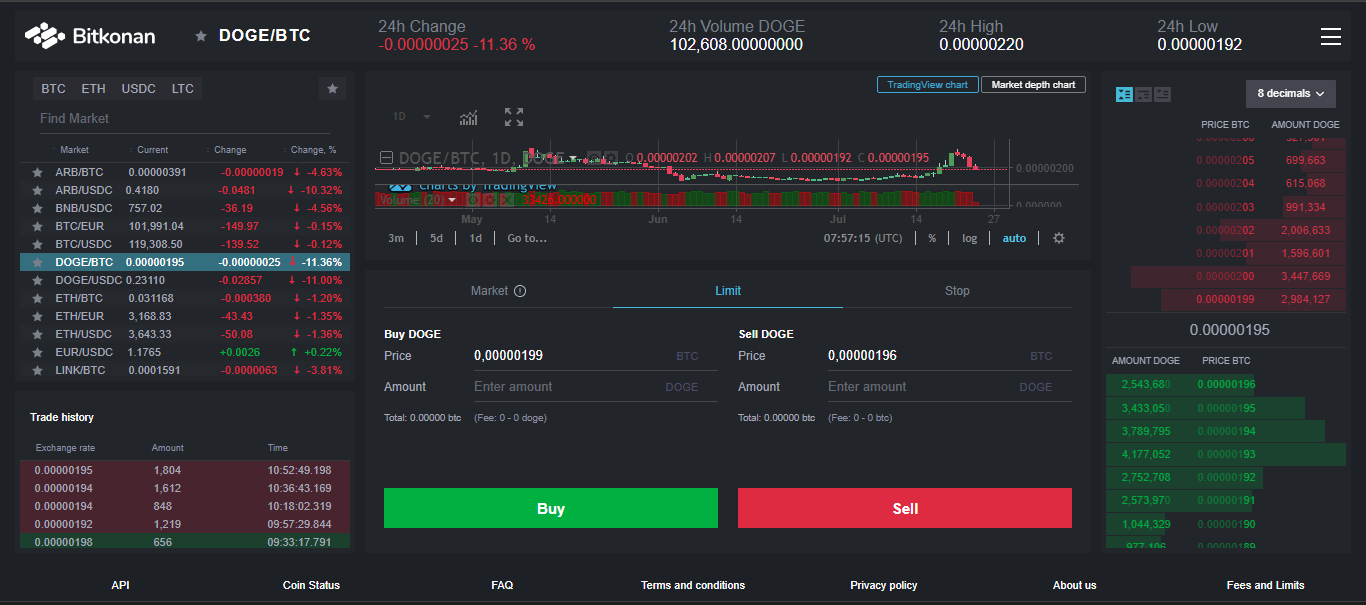Set chart range to 3m
Viewport: 1366px width, 605px height.
click(x=396, y=238)
